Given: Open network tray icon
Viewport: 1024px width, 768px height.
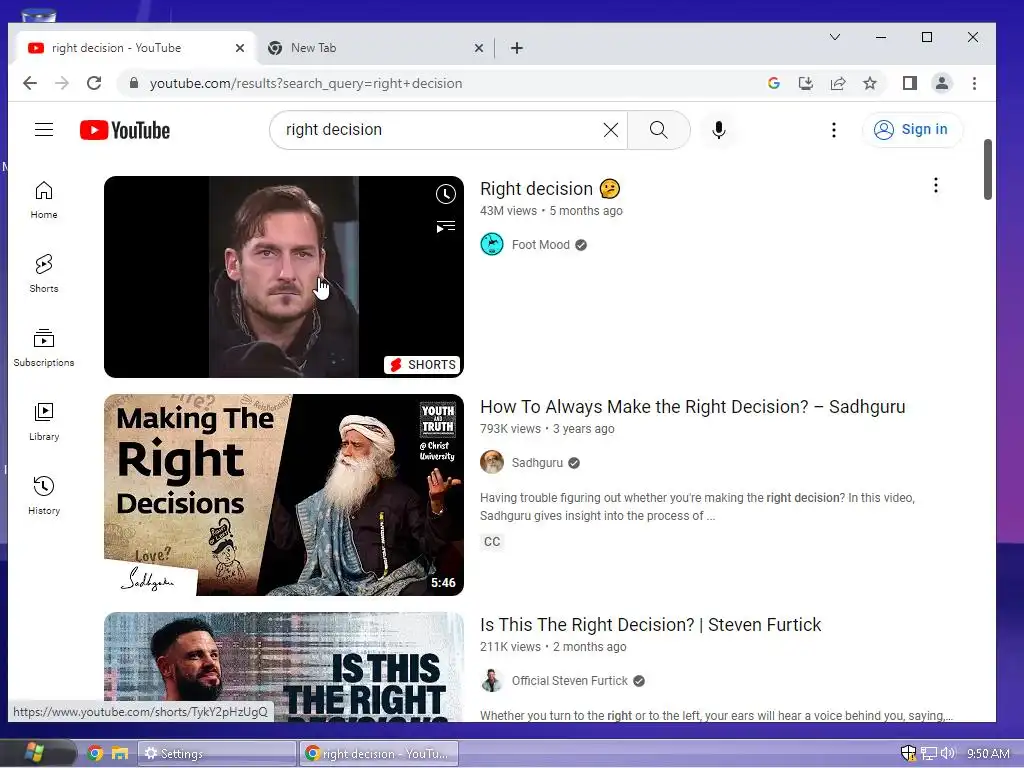Looking at the screenshot, I should [929, 754].
